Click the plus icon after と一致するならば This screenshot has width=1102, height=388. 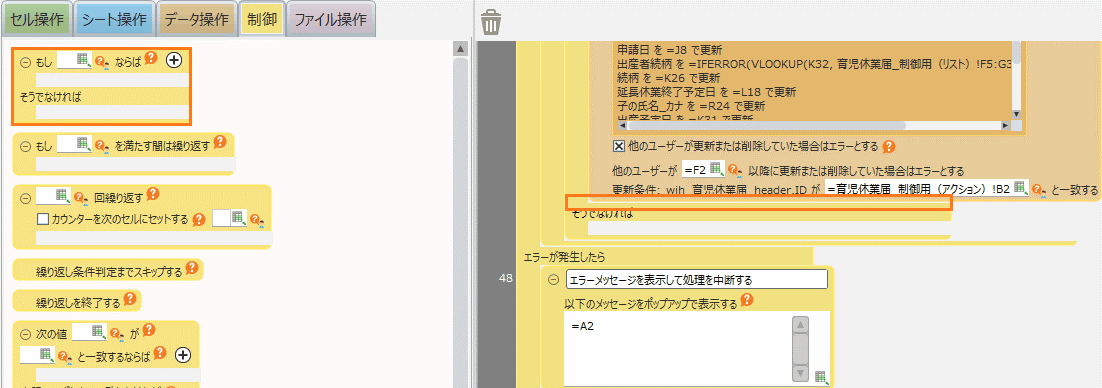click(183, 355)
